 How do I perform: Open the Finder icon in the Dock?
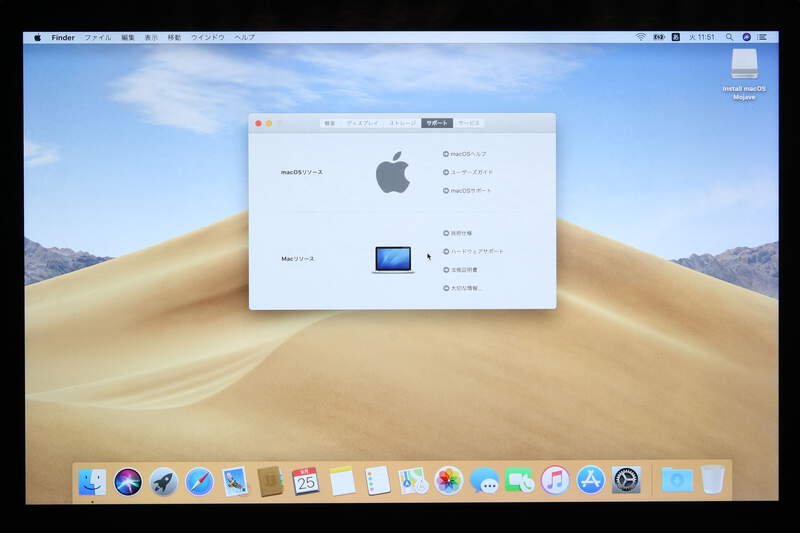click(x=92, y=481)
